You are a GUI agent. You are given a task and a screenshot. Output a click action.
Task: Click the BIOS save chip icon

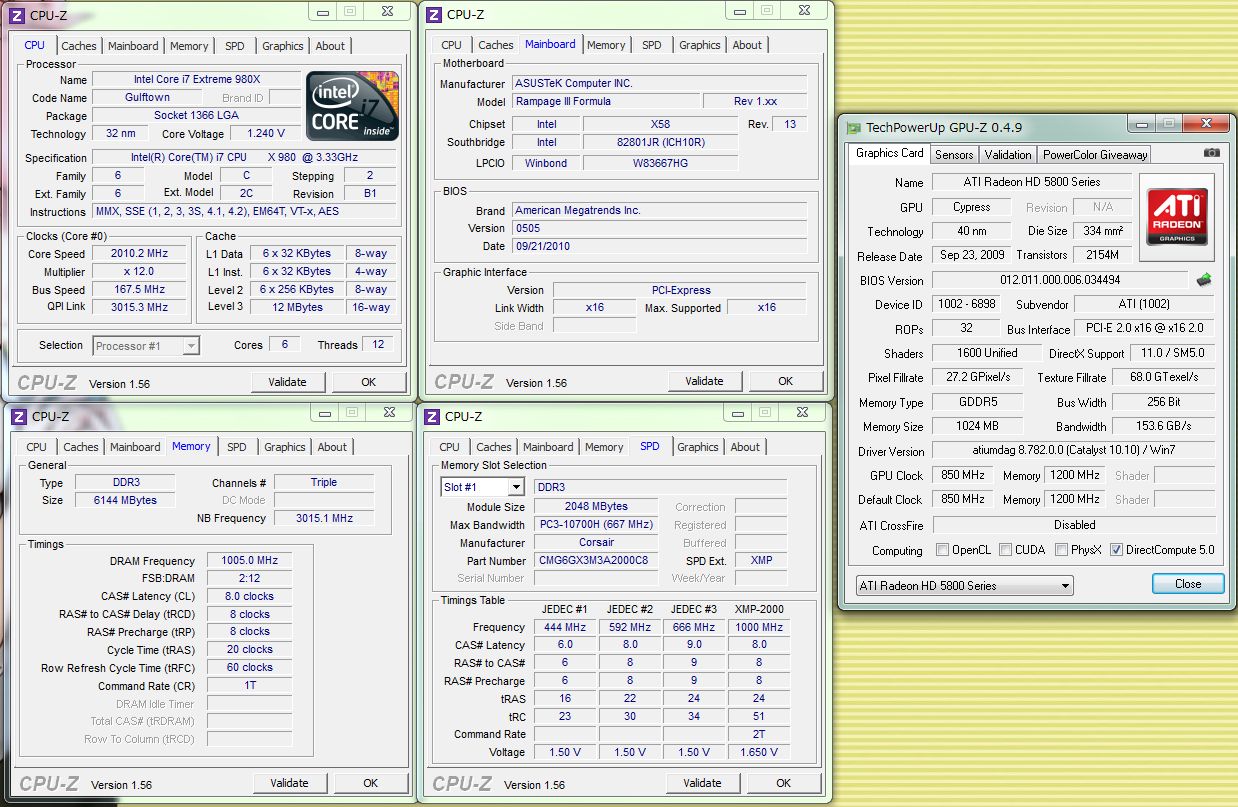point(1204,280)
